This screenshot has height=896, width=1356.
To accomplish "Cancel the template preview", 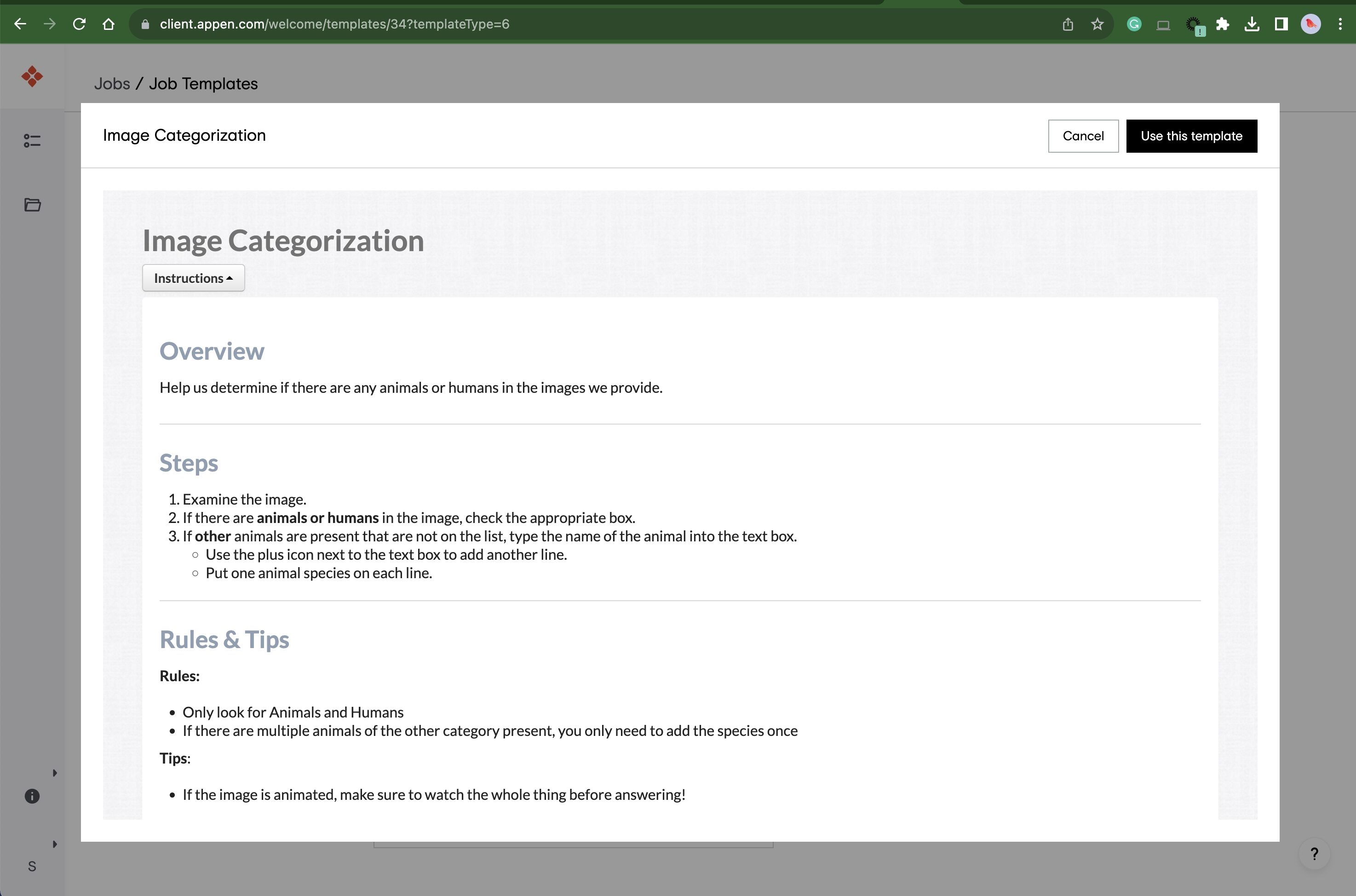I will pos(1083,136).
